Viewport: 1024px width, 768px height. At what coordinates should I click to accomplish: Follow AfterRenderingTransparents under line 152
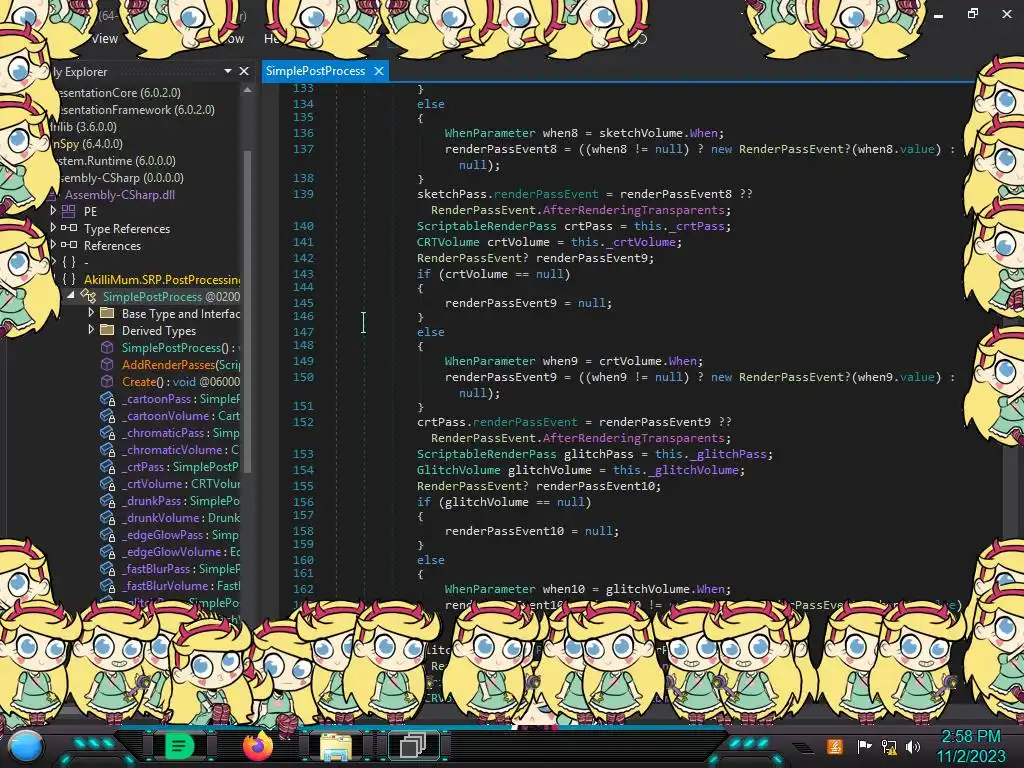(x=633, y=438)
